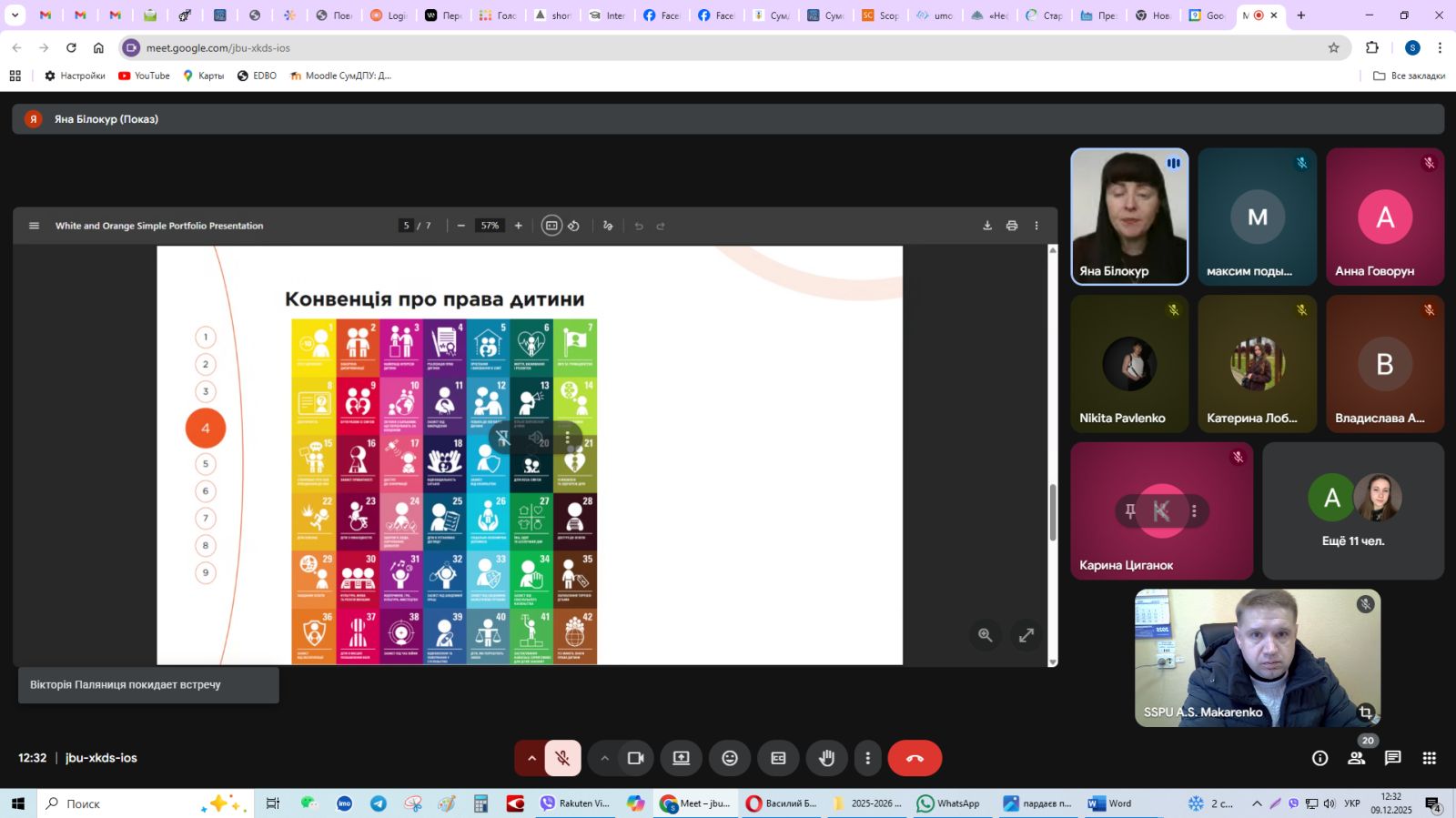
Task: Click the 'Ещё 11 чел.' participants tile
Action: pyautogui.click(x=1352, y=511)
